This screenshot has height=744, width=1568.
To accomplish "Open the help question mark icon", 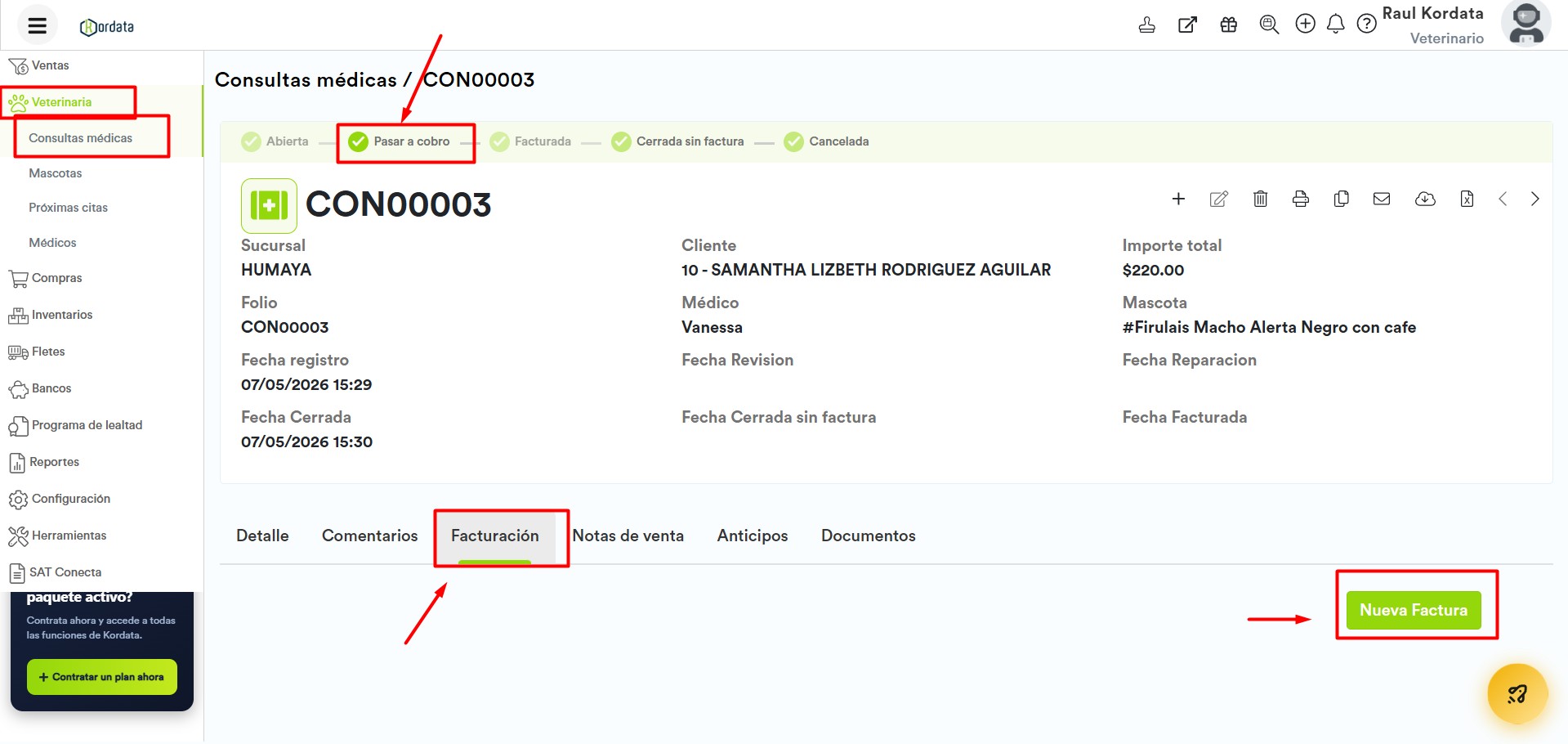I will (1366, 25).
